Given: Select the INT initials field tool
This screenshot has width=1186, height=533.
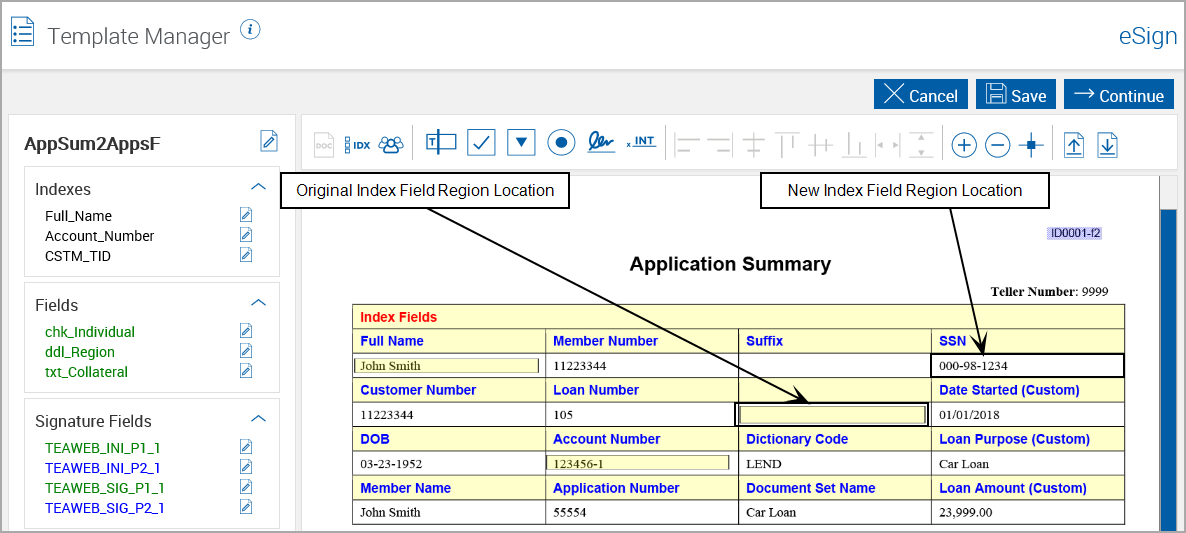Looking at the screenshot, I should pos(641,142).
